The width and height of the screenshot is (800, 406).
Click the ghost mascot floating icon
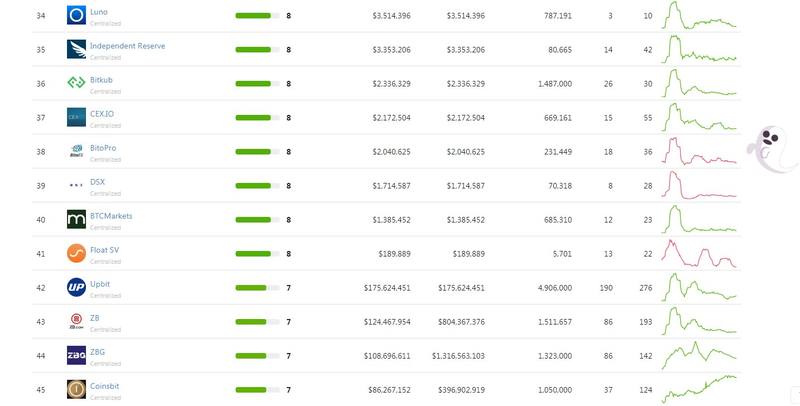[x=771, y=149]
